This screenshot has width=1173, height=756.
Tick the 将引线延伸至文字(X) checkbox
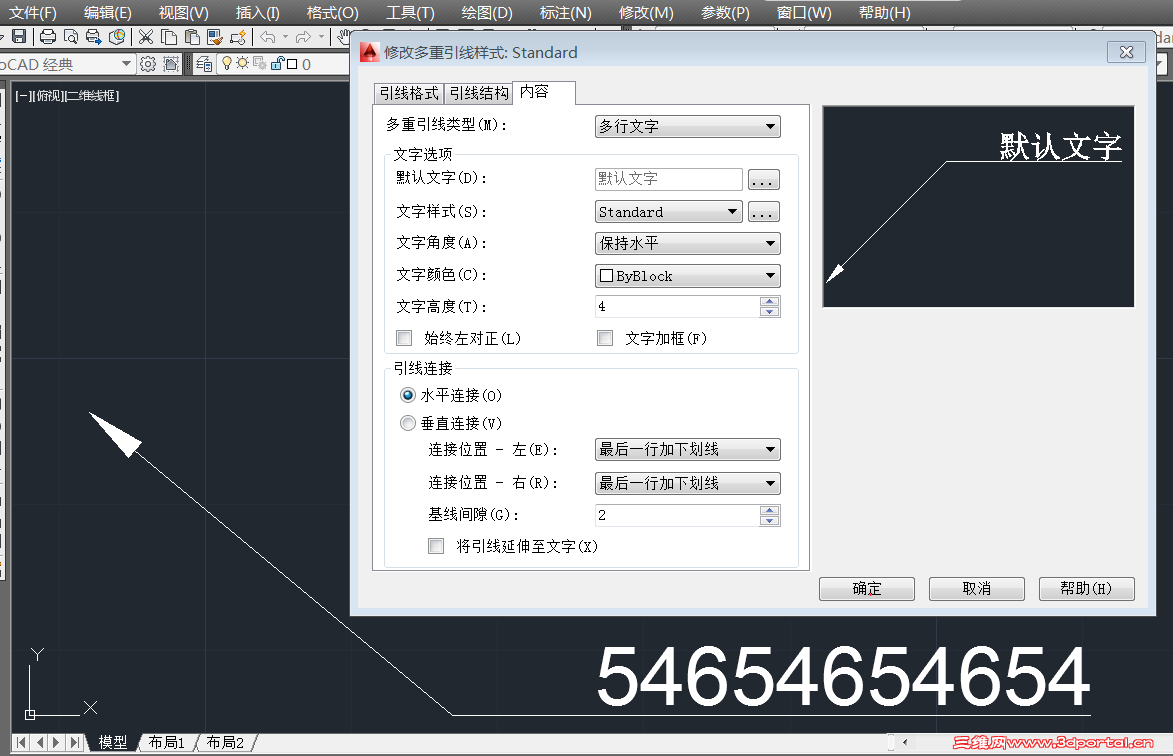[x=436, y=547]
